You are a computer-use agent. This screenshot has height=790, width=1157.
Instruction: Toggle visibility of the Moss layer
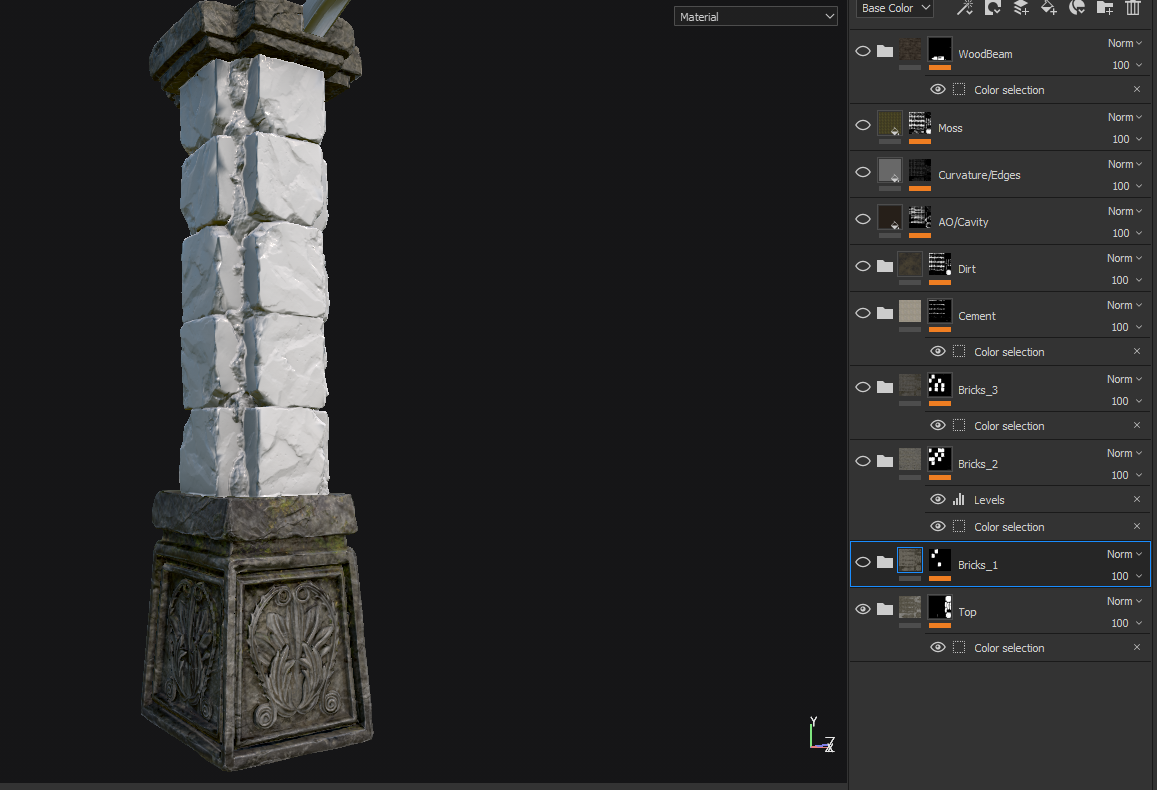pos(863,125)
